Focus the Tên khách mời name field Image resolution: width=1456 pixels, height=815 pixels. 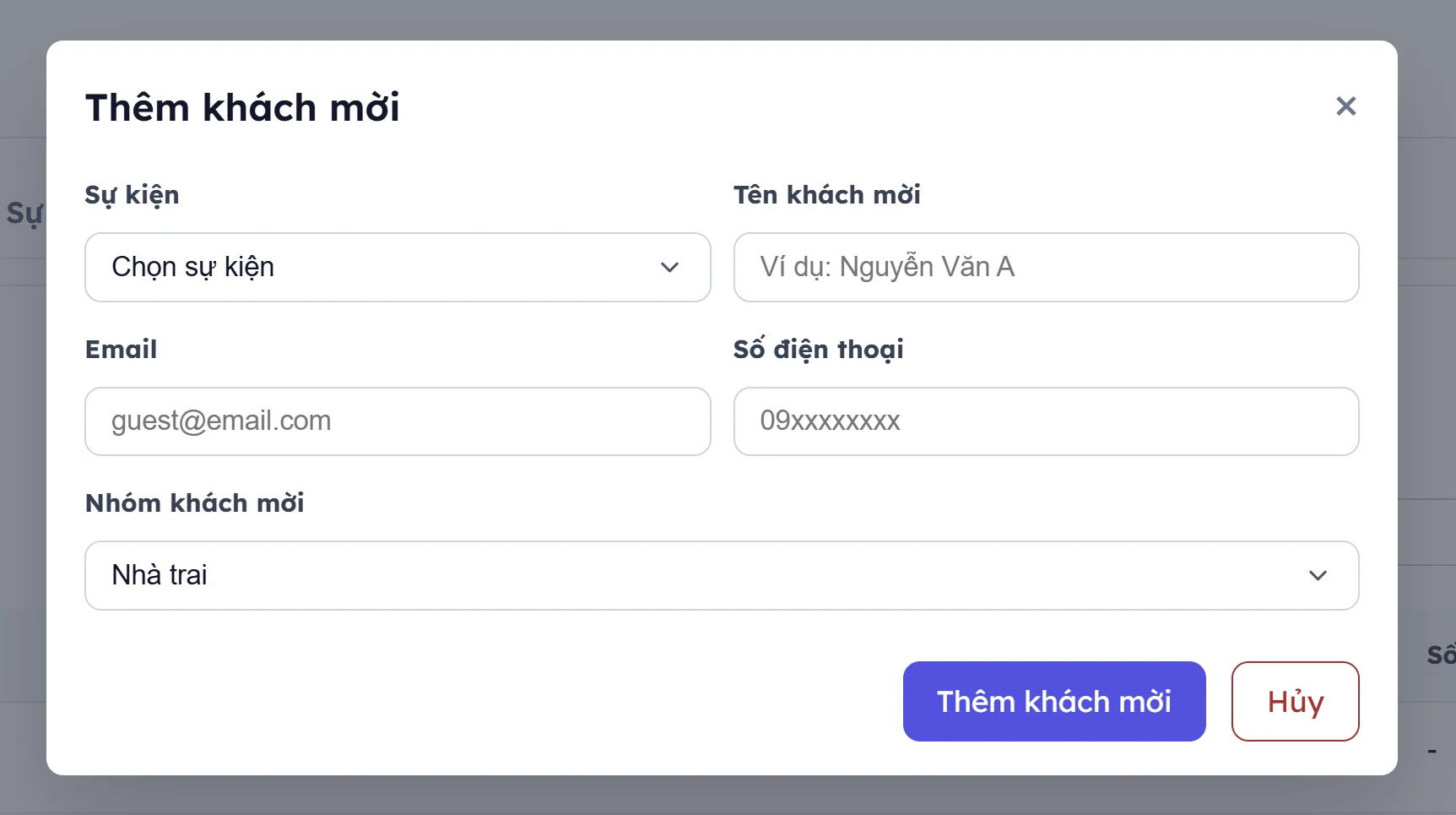click(x=1046, y=268)
